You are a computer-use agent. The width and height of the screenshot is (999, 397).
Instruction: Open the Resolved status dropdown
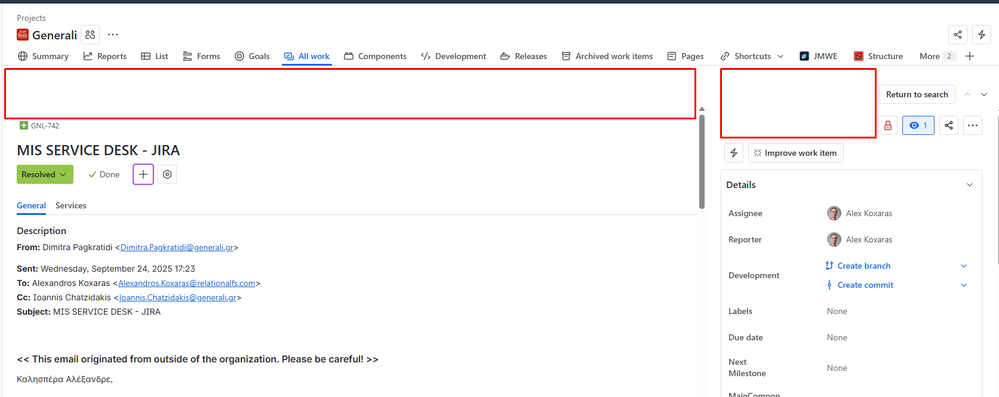click(x=45, y=174)
